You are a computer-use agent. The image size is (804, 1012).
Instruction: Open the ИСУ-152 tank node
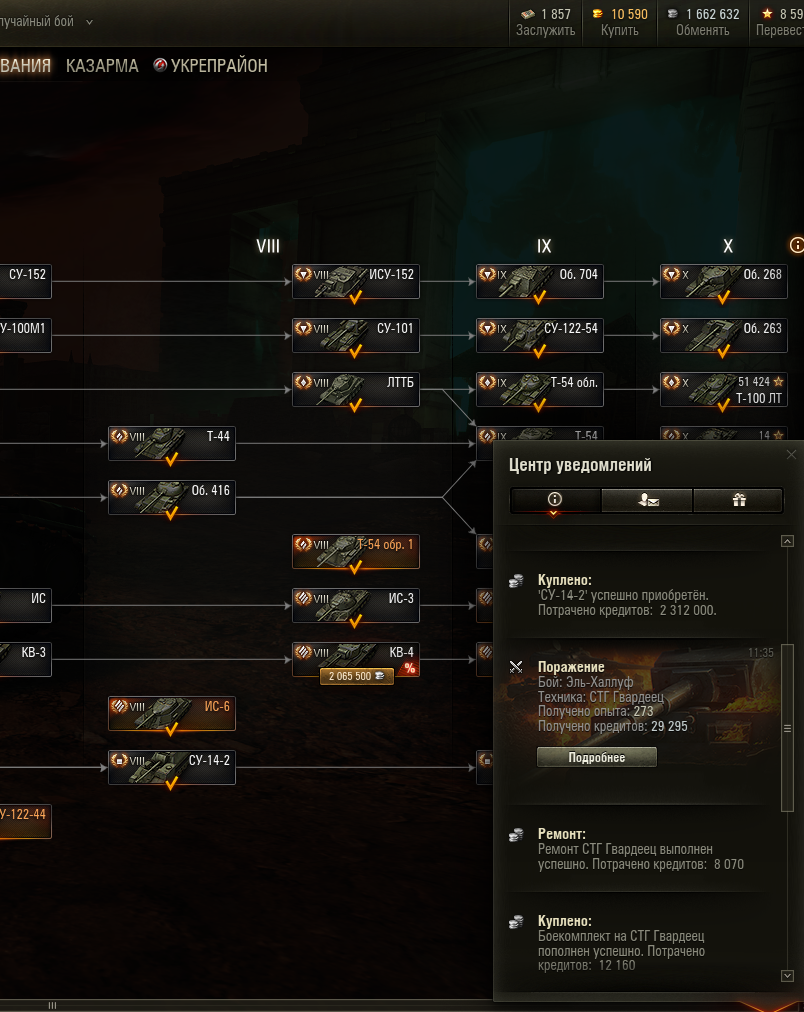pos(356,281)
